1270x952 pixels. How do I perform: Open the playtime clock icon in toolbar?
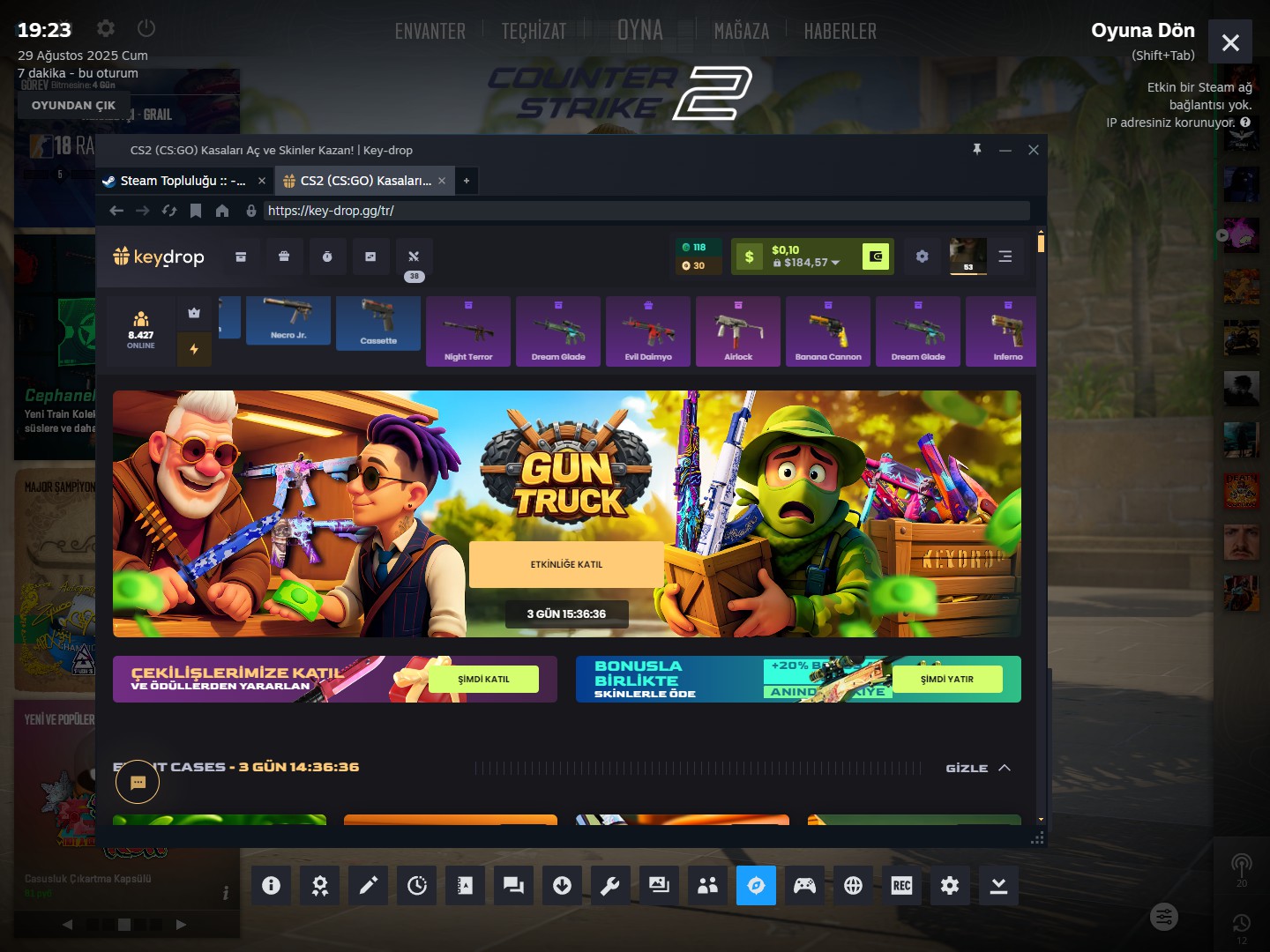416,885
